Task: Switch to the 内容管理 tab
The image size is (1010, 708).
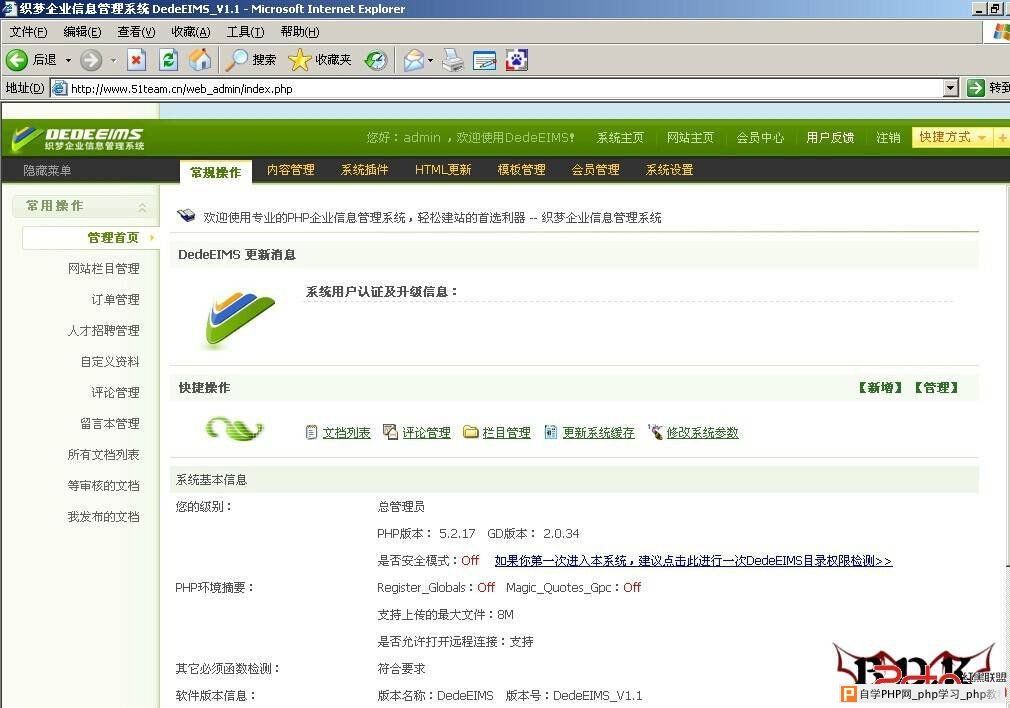Action: tap(291, 170)
